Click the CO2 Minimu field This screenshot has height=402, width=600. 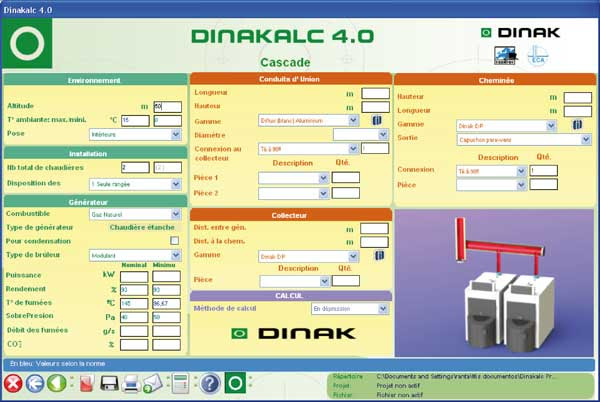[x=166, y=344]
